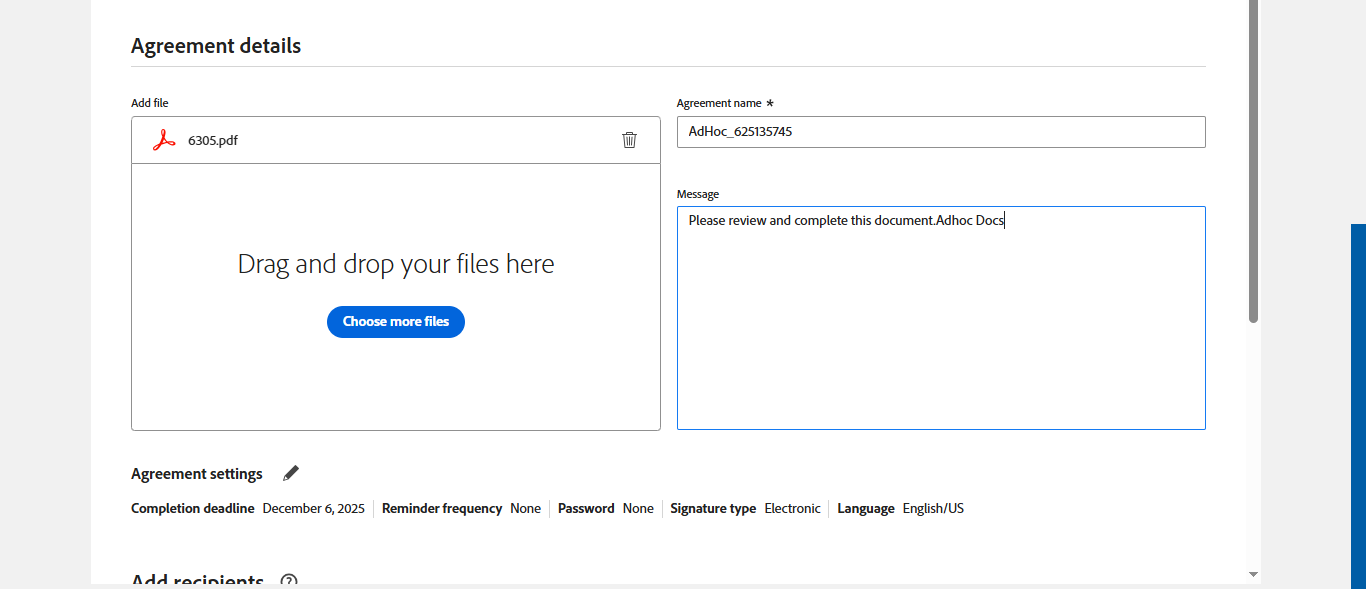Image resolution: width=1366 pixels, height=589 pixels.
Task: Click the vertical scrollbar thumb
Action: pyautogui.click(x=1253, y=160)
